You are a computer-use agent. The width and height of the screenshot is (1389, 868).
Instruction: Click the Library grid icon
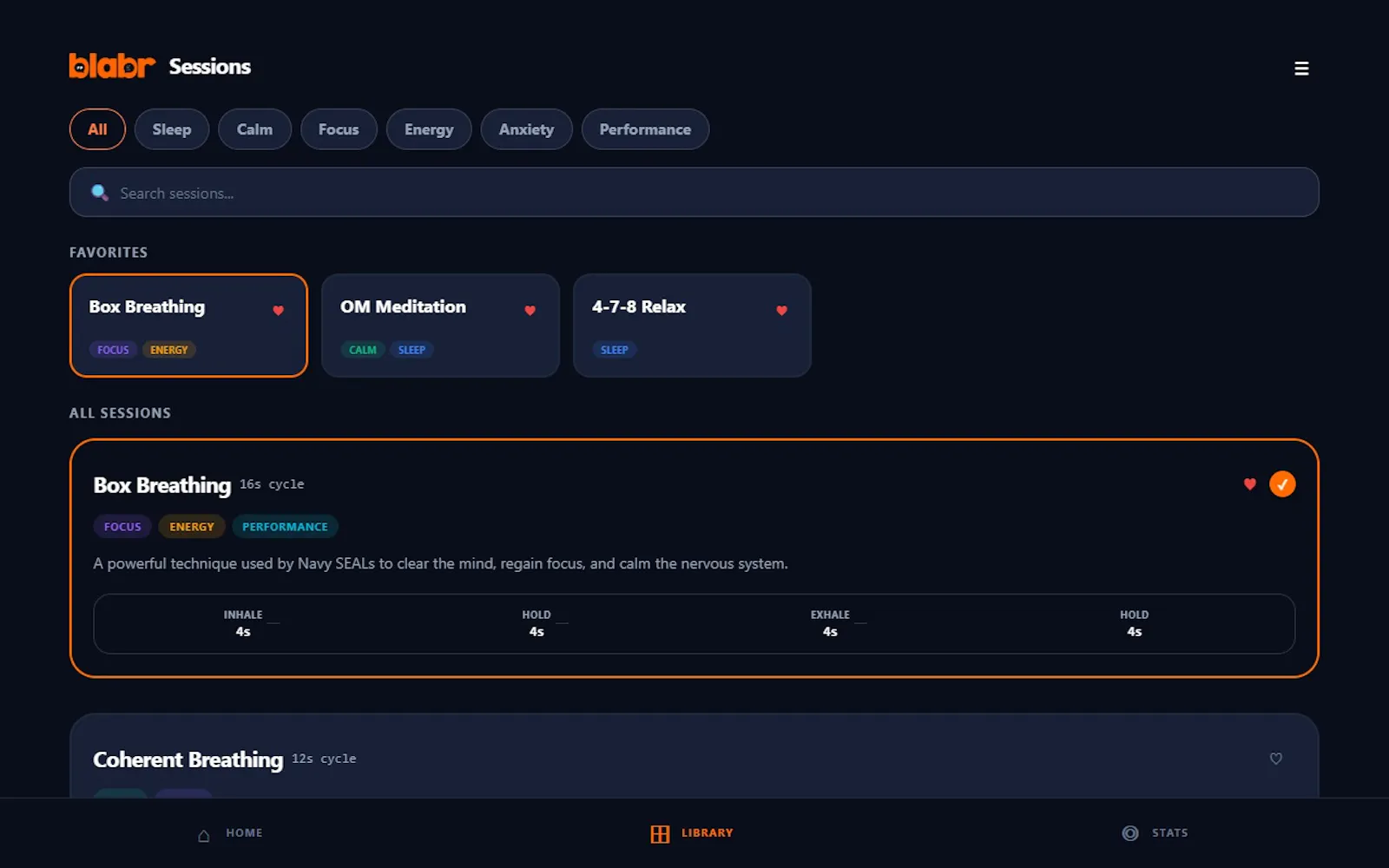pyautogui.click(x=660, y=834)
